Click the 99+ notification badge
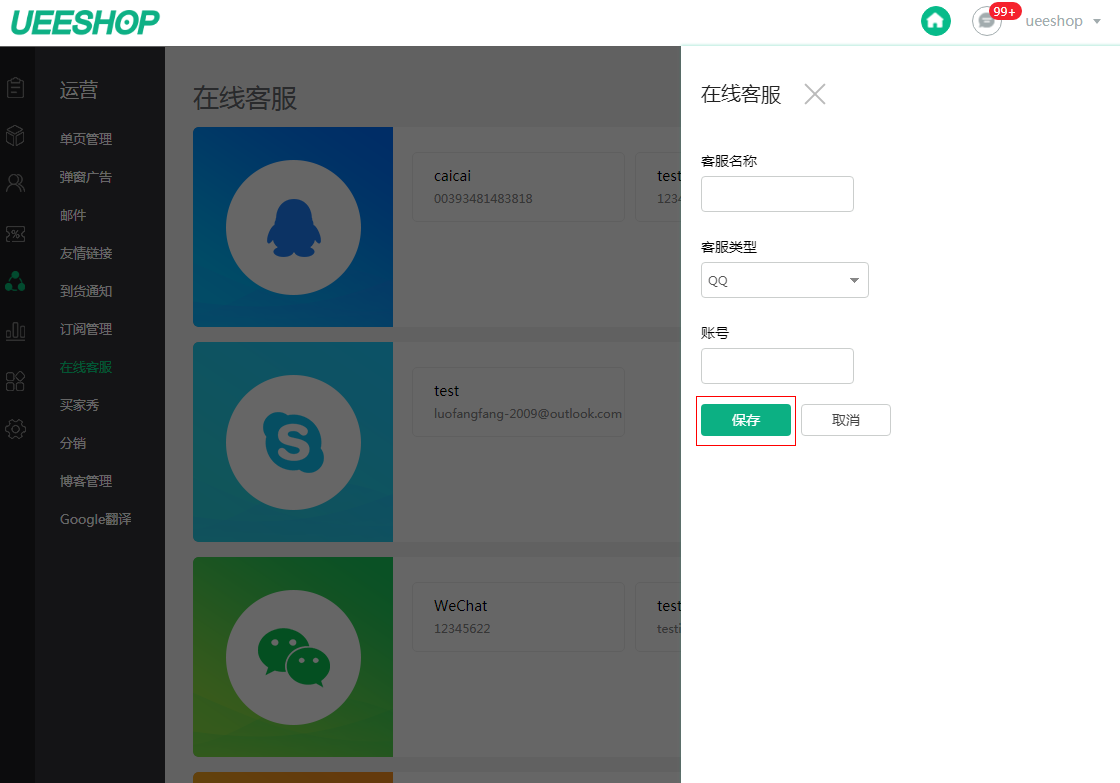The height and width of the screenshot is (783, 1120). click(1005, 11)
